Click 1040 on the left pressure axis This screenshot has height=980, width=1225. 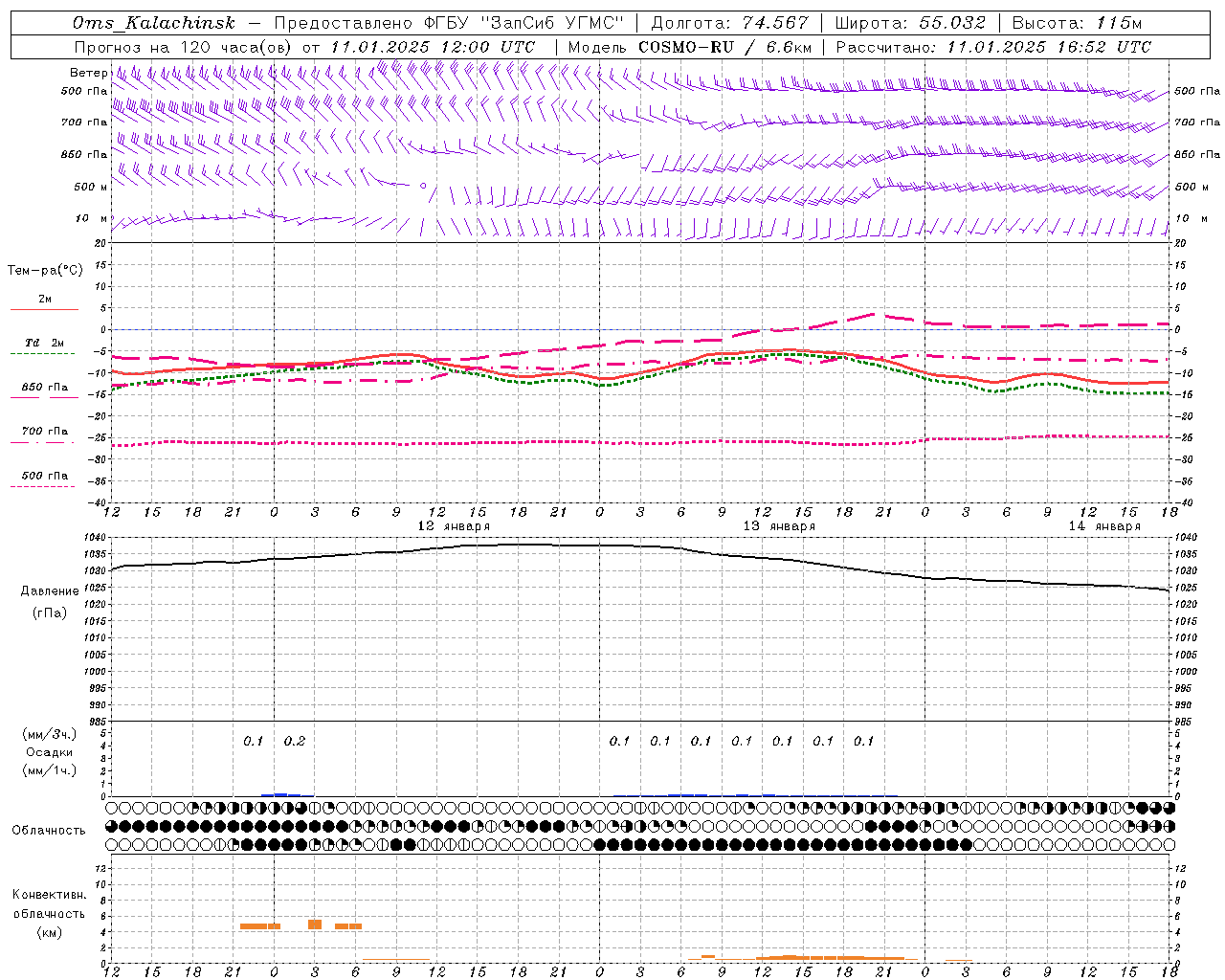pyautogui.click(x=97, y=537)
